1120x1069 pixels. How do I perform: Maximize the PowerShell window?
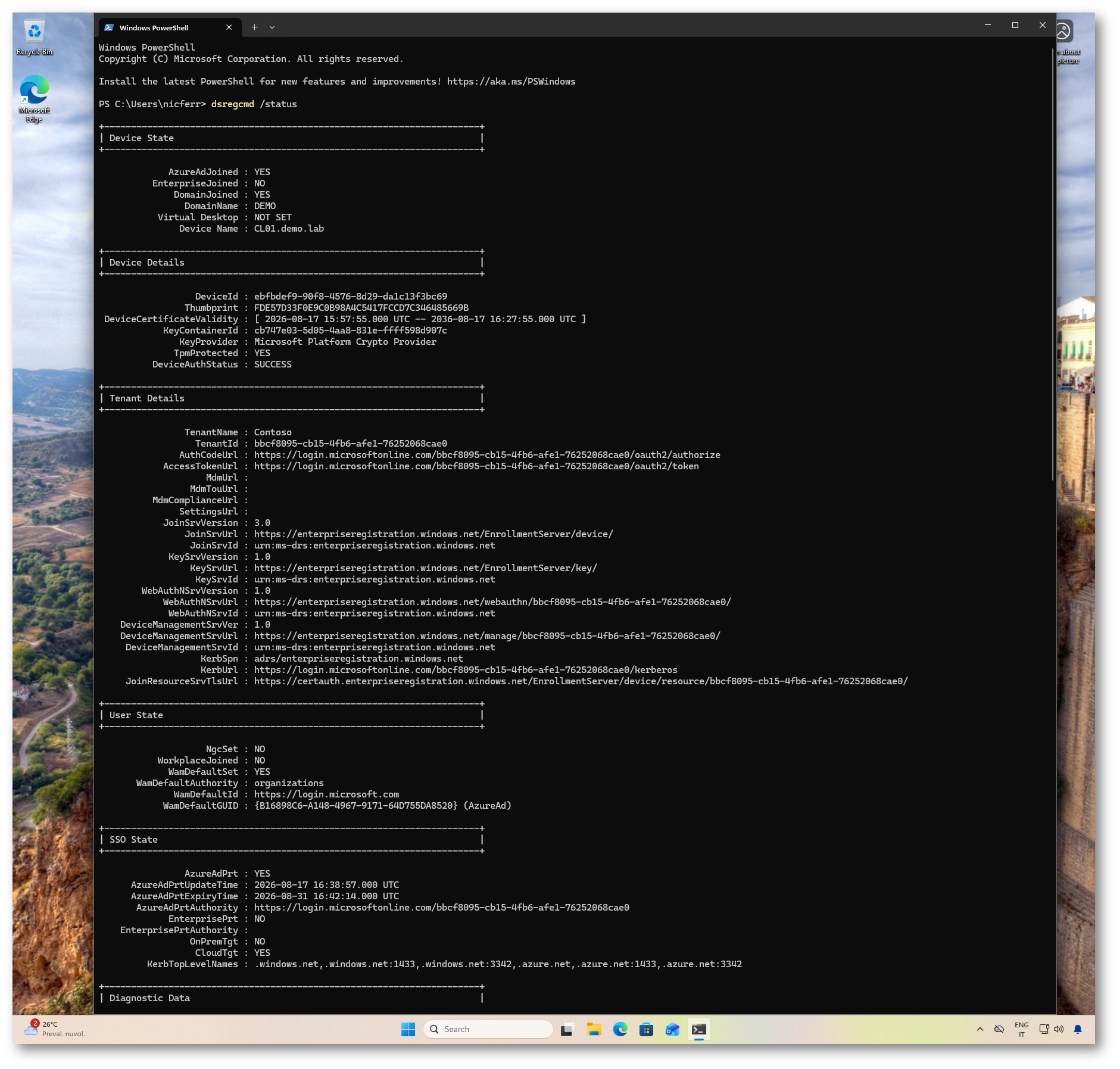[1015, 25]
